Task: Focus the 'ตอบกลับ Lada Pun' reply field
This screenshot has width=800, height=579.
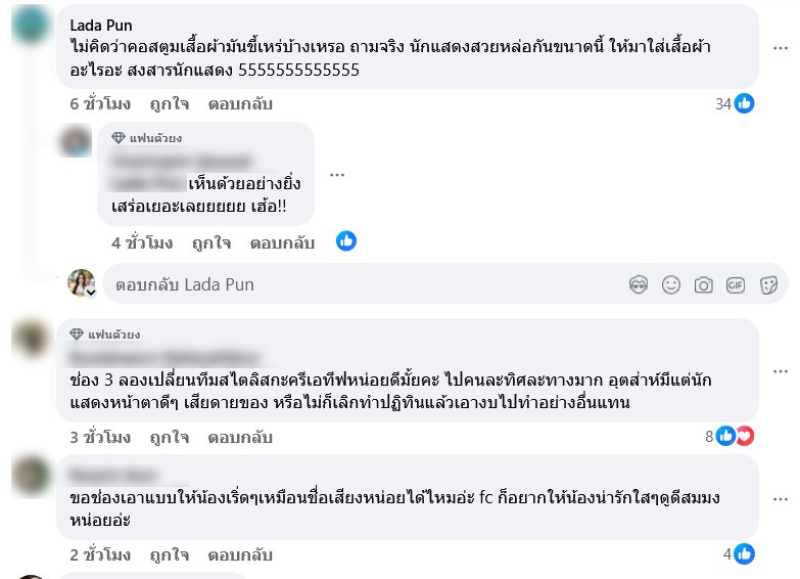Action: (x=360, y=285)
